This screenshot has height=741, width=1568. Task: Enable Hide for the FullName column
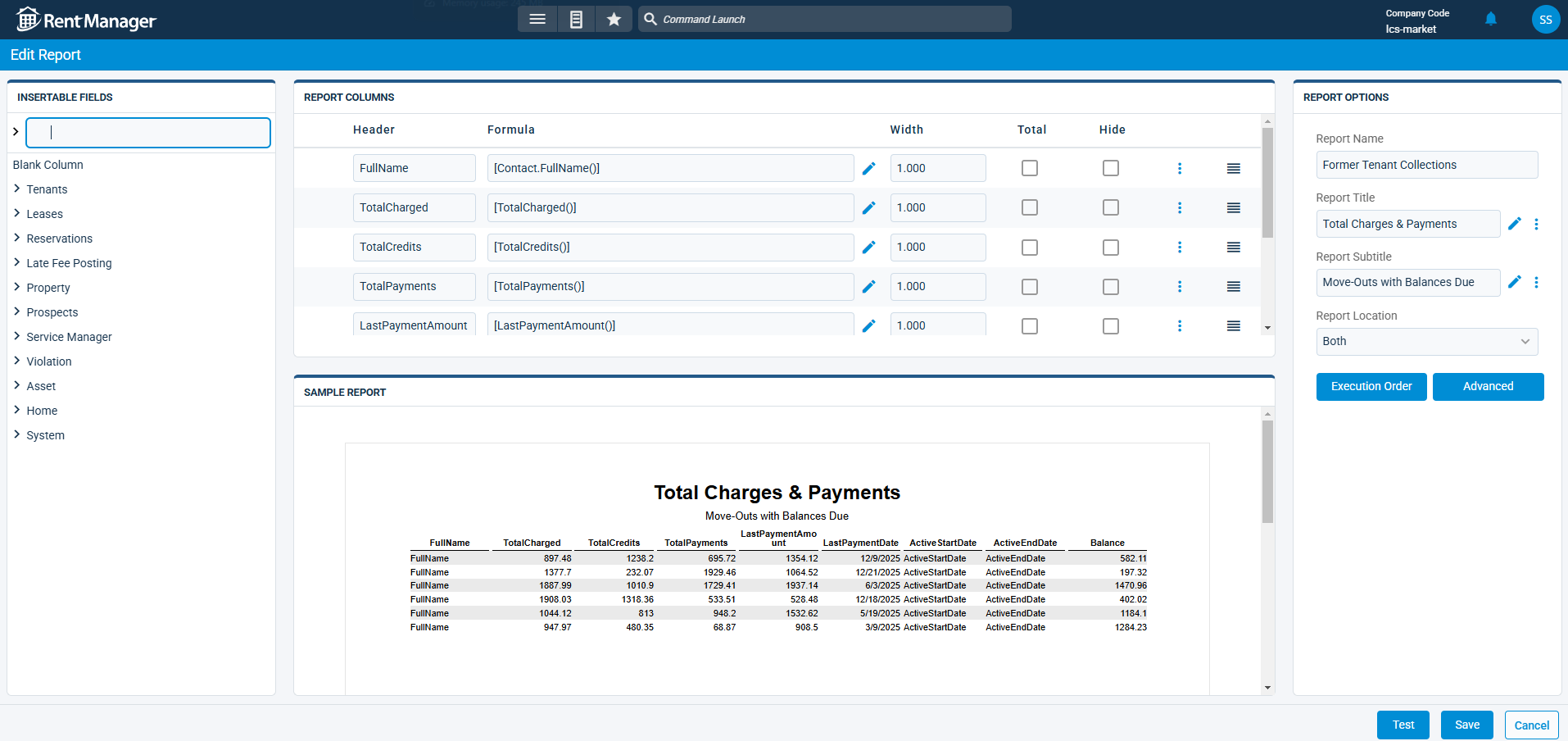coord(1110,168)
